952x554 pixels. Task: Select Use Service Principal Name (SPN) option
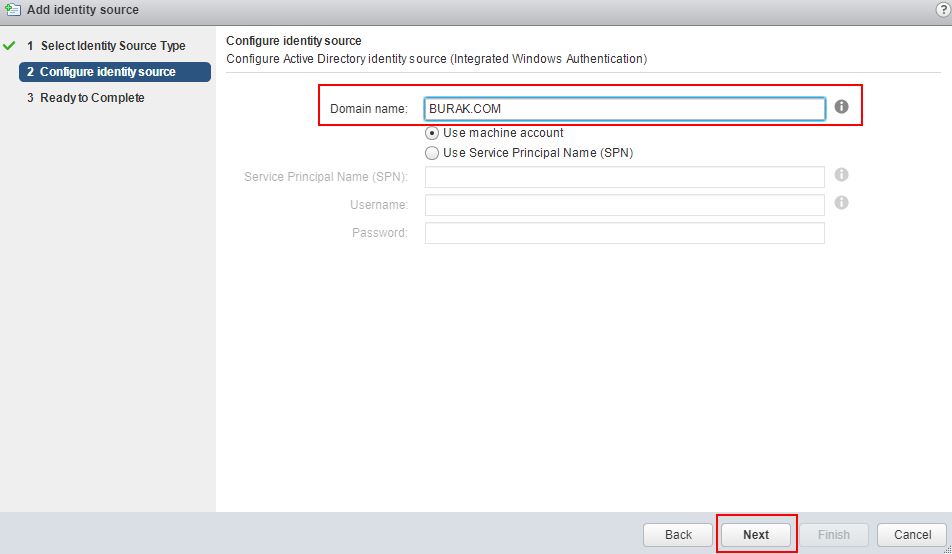point(432,153)
